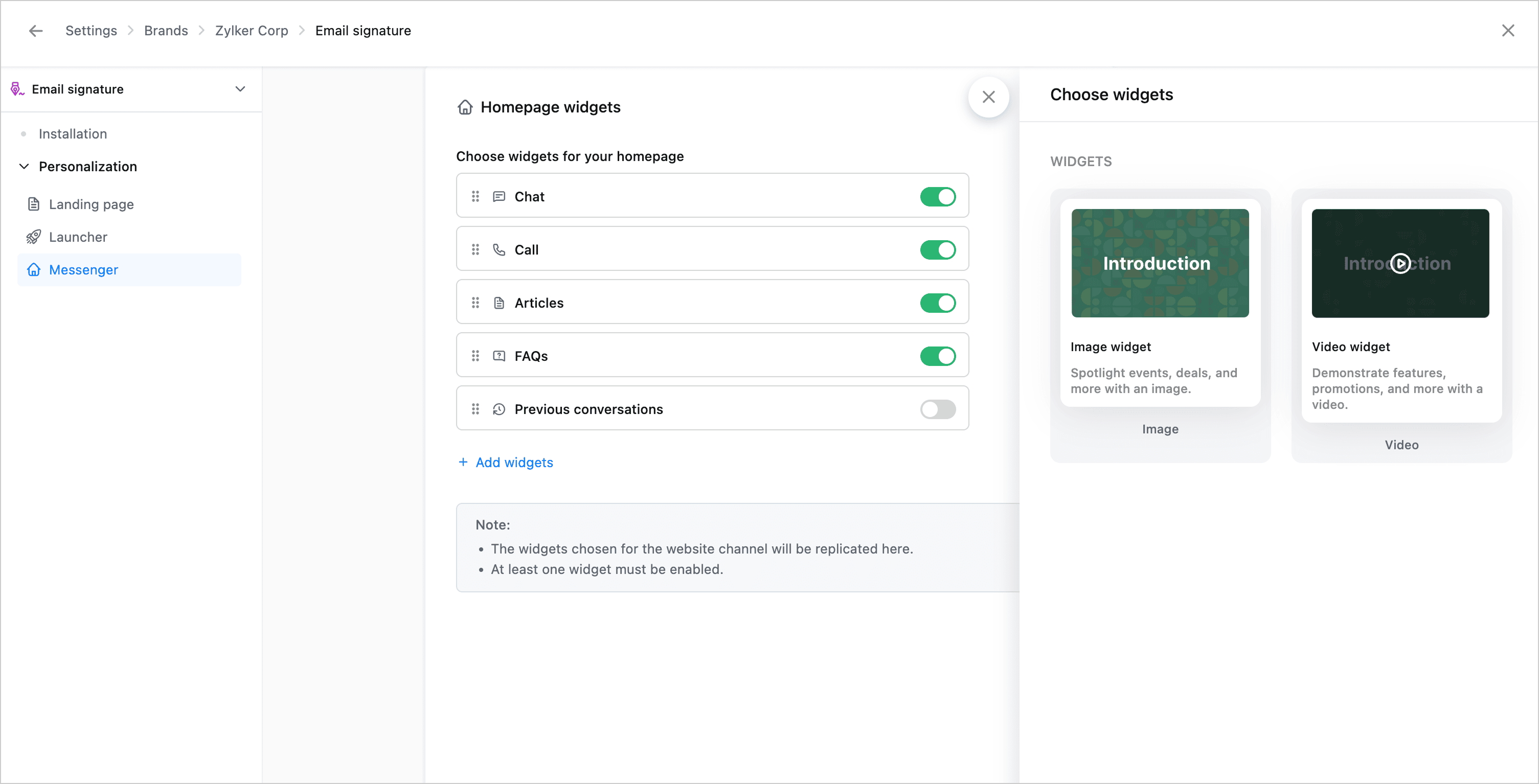Click drag handle on Previous conversations row

[475, 409]
